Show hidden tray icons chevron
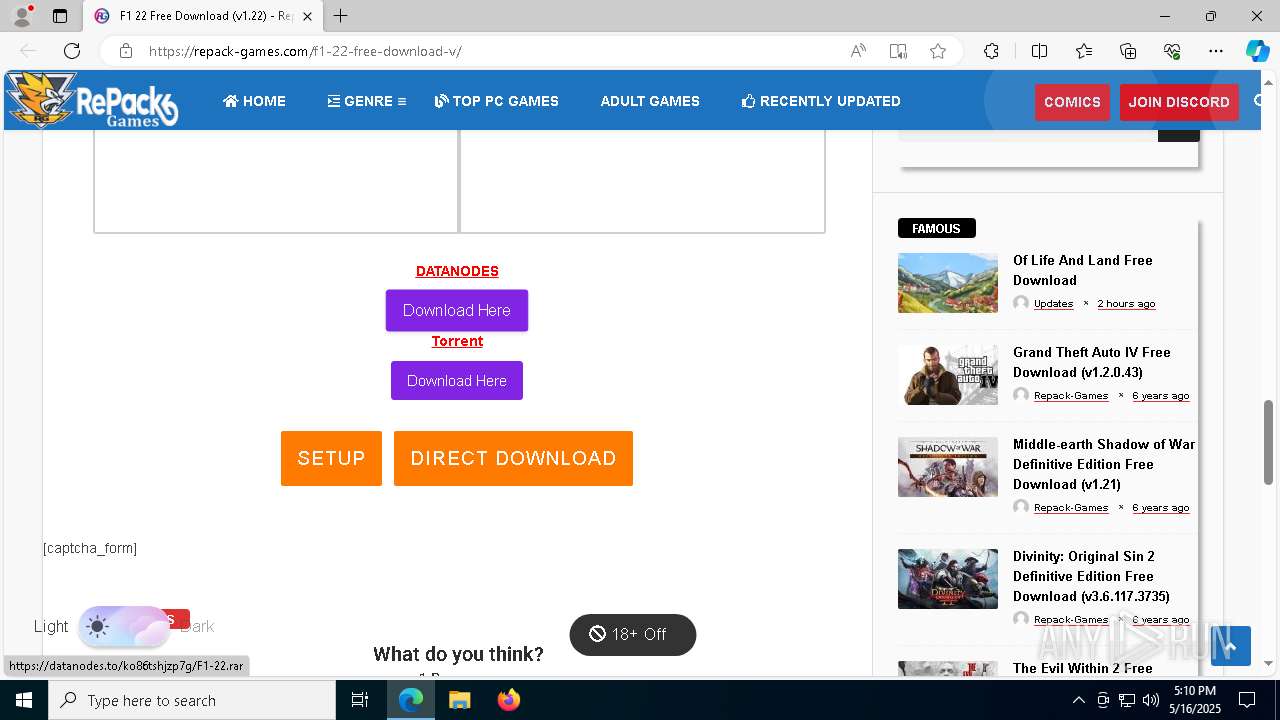Screen dimensions: 1280x720 [1079, 700]
